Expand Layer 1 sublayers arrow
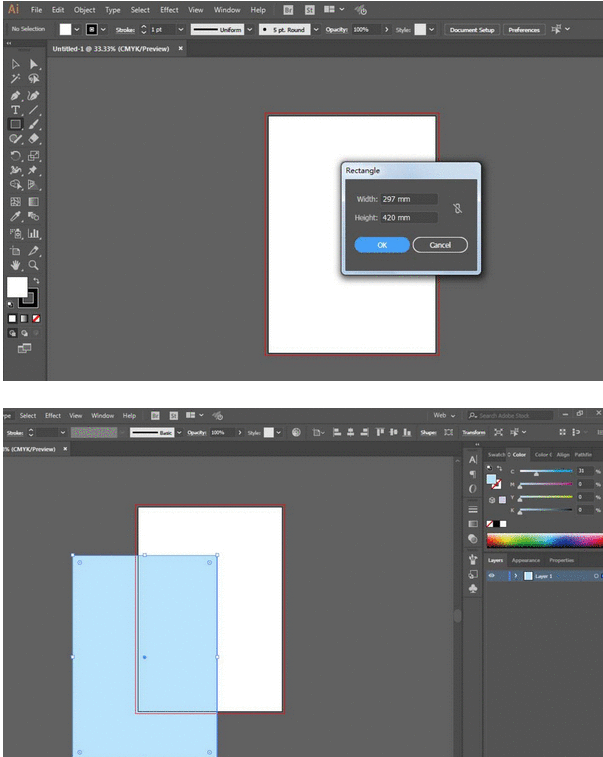This screenshot has height=757, width=603. point(515,576)
